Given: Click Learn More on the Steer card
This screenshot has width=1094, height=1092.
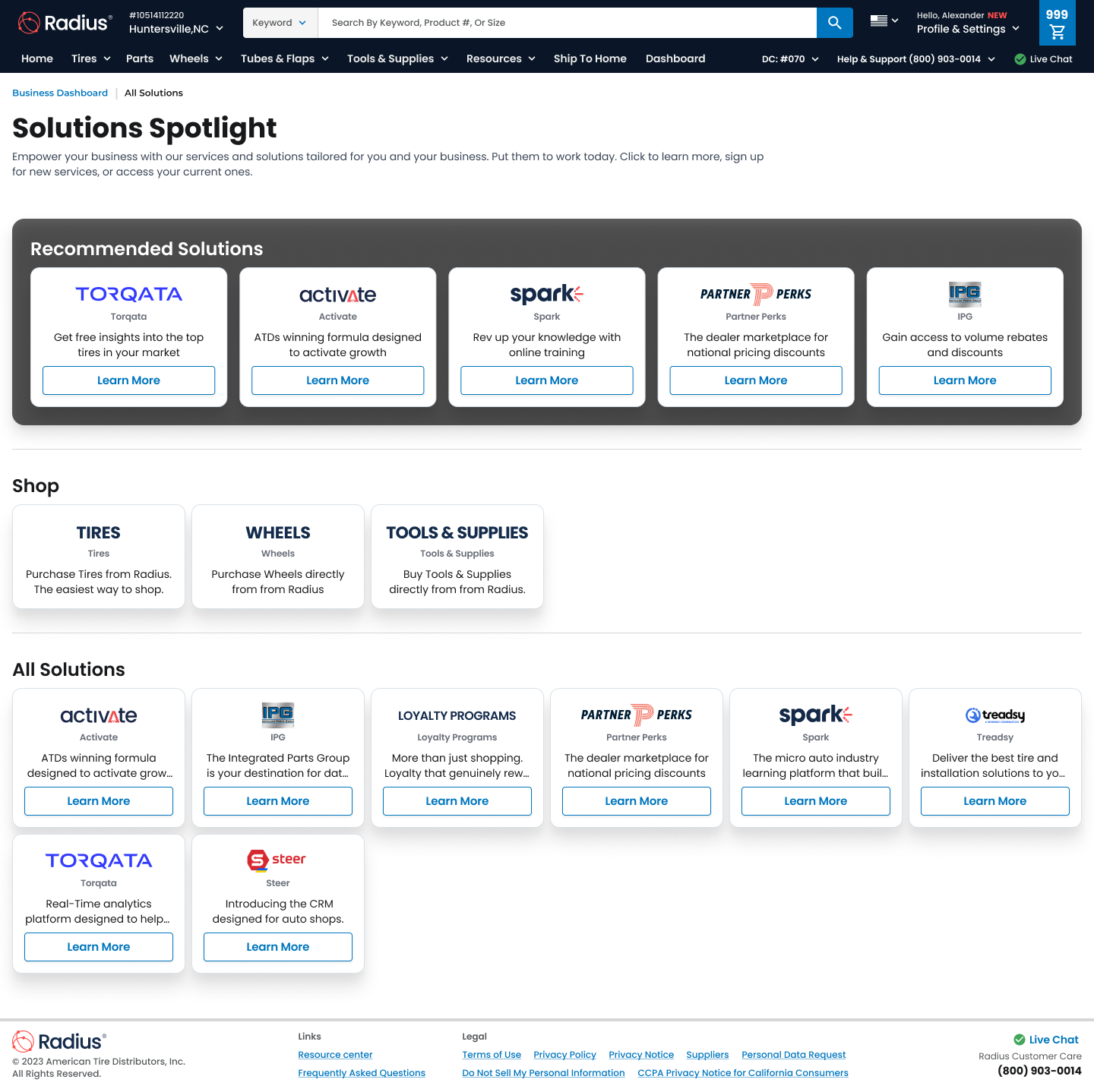Looking at the screenshot, I should 278,947.
